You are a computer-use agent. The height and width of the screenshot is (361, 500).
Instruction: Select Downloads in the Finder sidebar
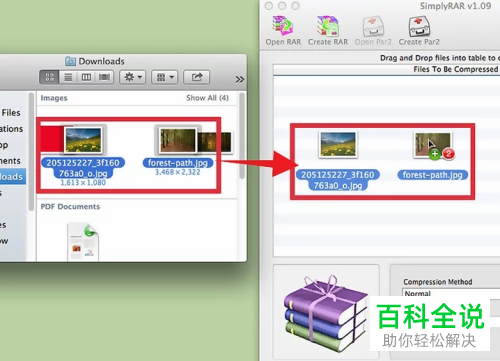(x=13, y=177)
